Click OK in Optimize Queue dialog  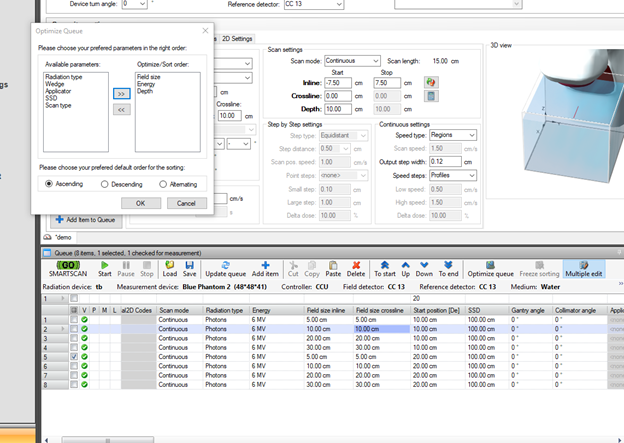pos(141,203)
